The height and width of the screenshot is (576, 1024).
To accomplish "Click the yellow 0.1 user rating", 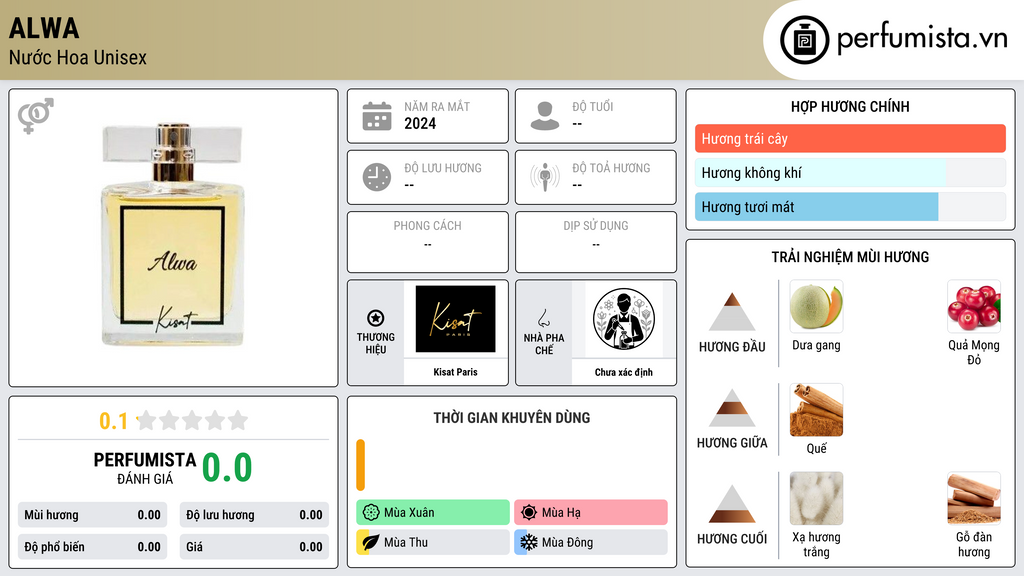I will (x=114, y=421).
